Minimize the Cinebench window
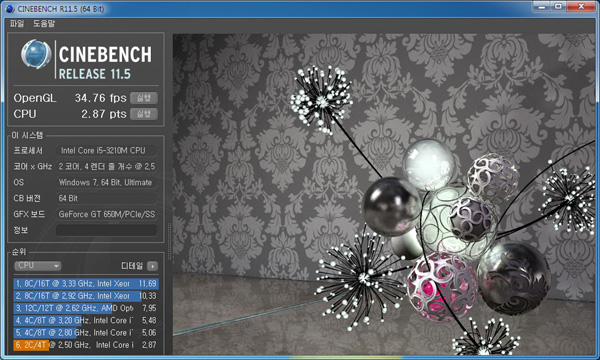 [541, 7]
